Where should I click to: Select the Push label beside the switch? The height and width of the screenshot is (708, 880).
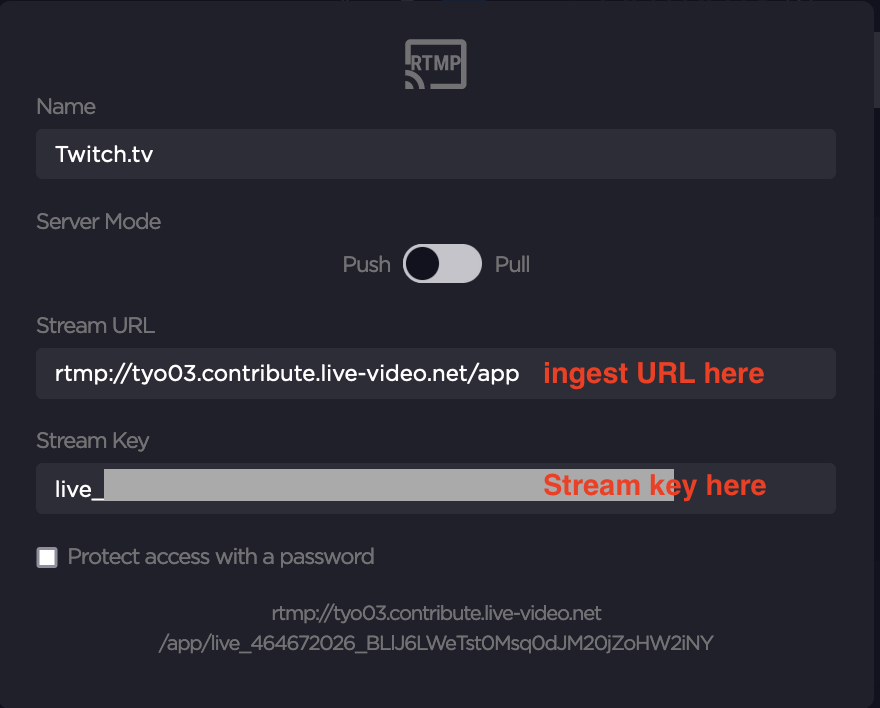point(366,264)
